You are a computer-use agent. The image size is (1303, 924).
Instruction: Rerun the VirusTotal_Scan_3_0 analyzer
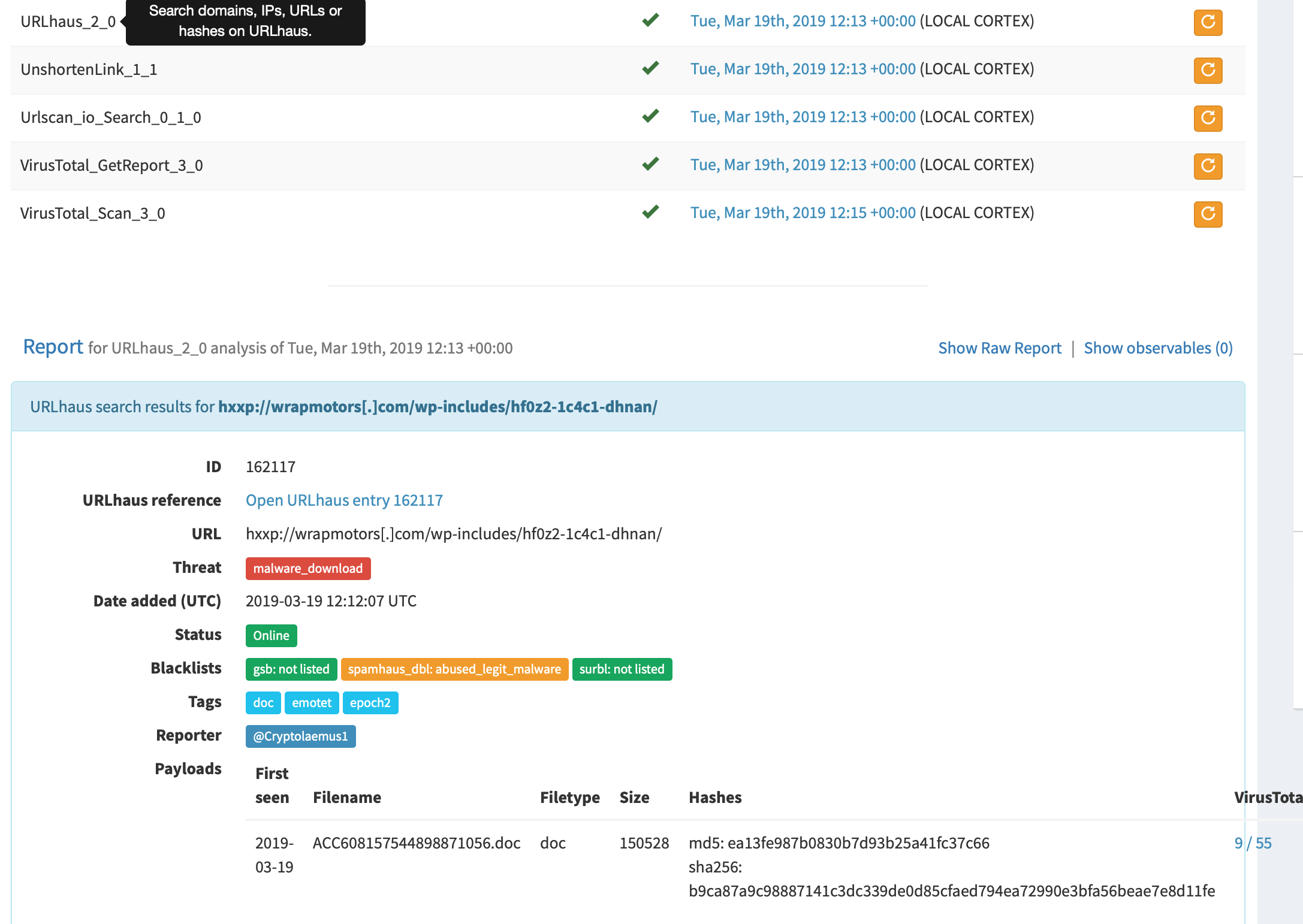[x=1208, y=214]
